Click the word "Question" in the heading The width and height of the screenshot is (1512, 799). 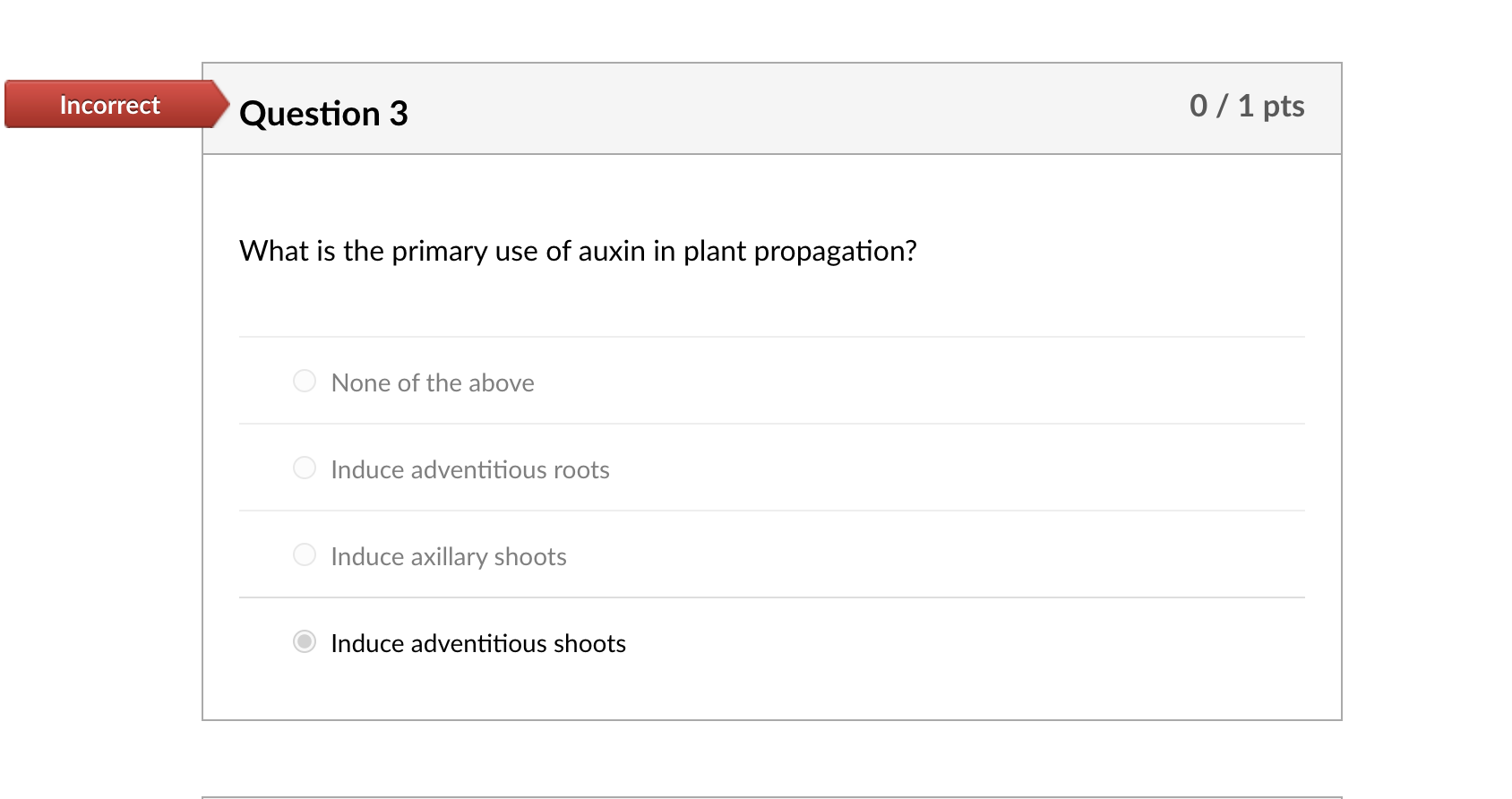coord(310,114)
